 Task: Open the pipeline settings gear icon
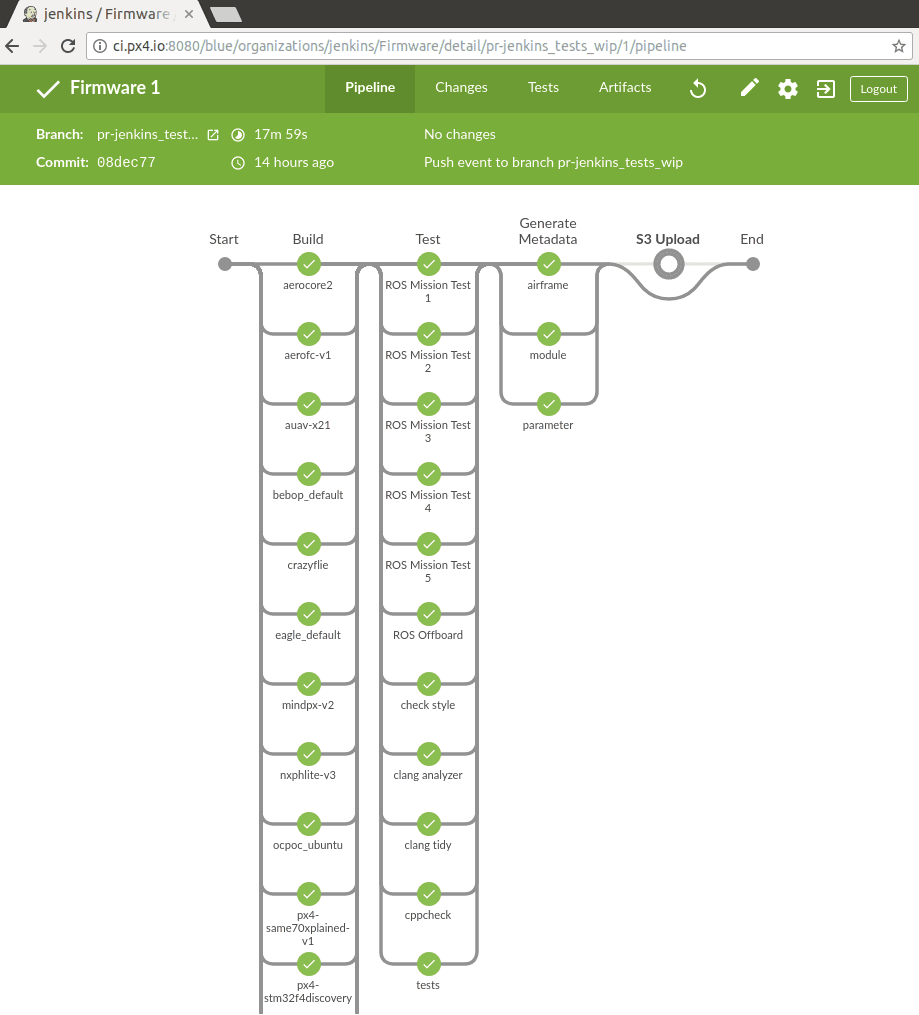coord(788,89)
